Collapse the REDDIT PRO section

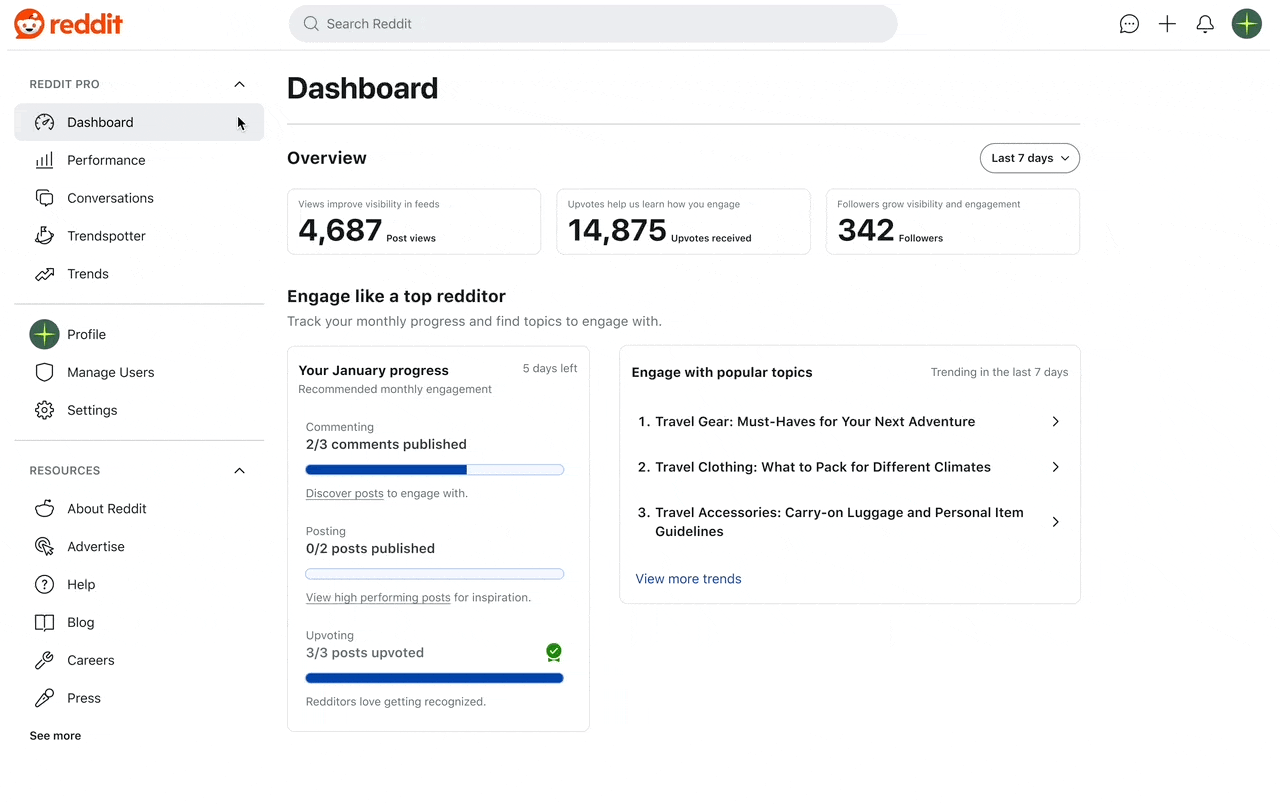(239, 84)
